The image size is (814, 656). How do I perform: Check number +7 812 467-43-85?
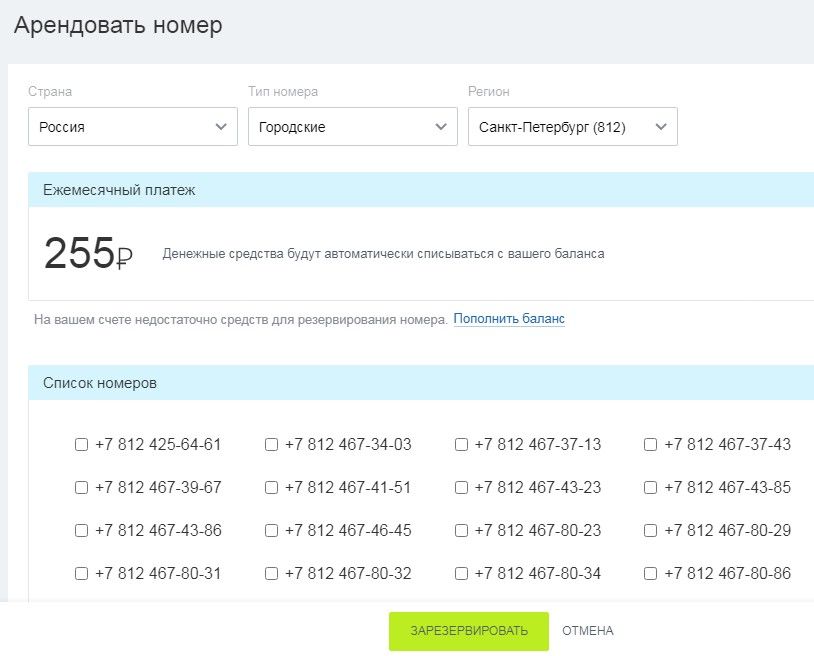[x=650, y=488]
